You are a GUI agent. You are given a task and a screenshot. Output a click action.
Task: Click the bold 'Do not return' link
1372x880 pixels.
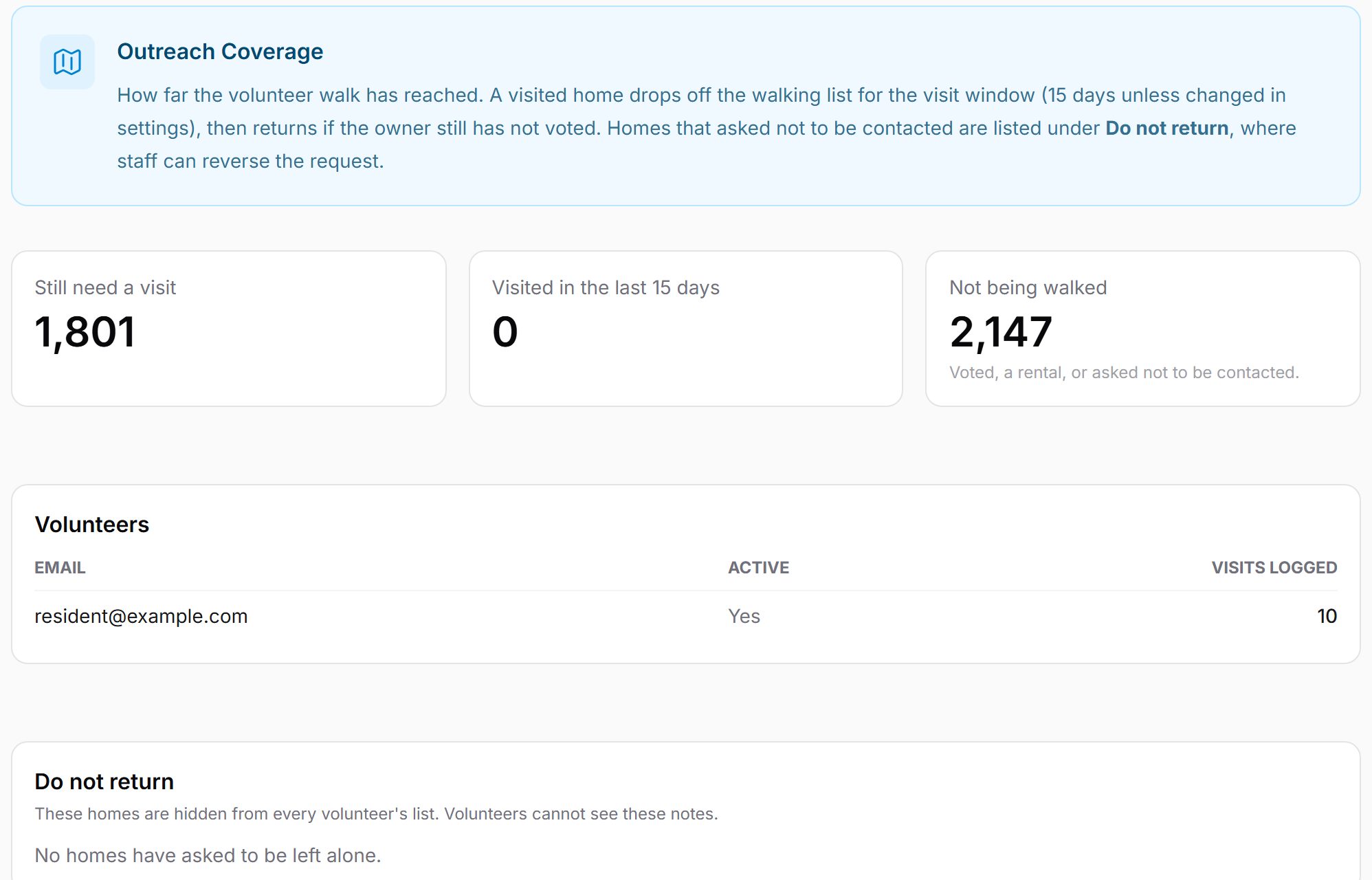coord(1166,128)
